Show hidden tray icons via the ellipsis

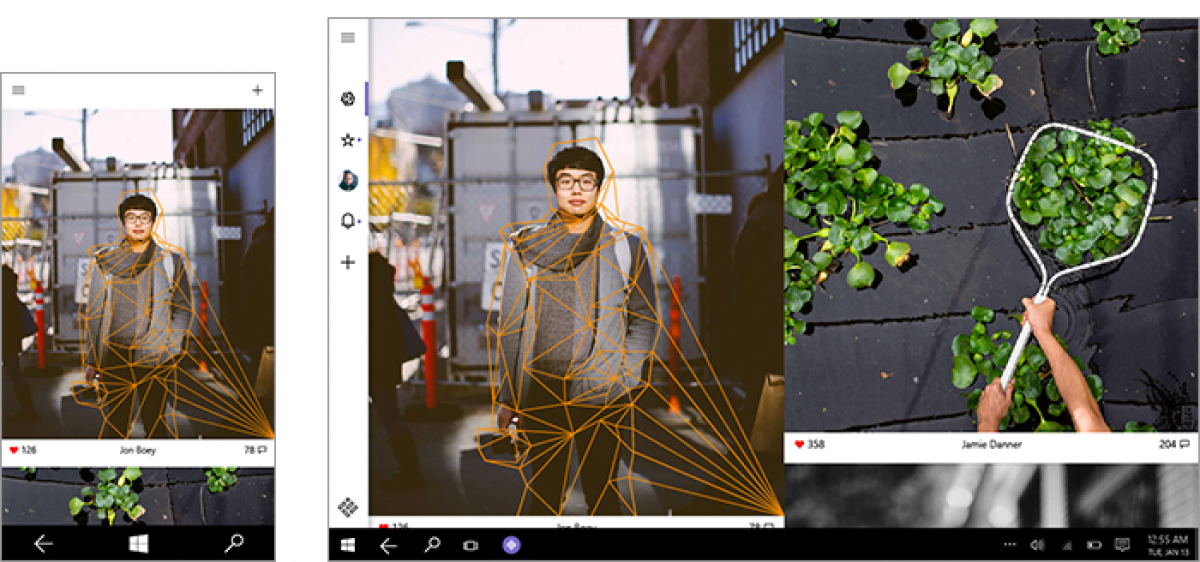(1010, 545)
